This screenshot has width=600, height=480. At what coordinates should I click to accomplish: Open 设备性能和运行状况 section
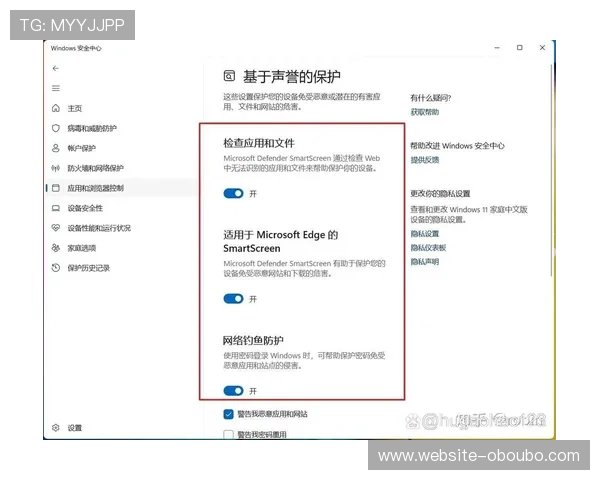(99, 228)
